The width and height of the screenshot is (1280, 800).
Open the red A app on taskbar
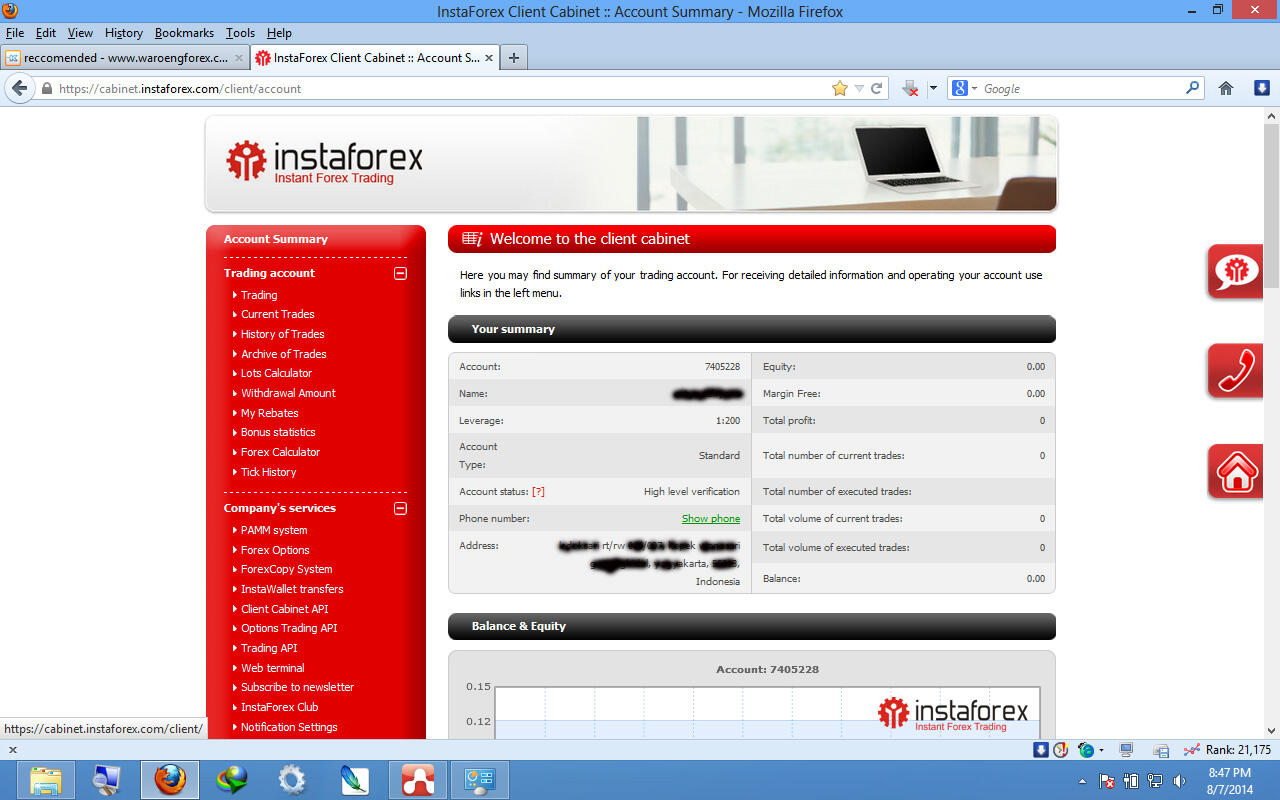[x=417, y=780]
